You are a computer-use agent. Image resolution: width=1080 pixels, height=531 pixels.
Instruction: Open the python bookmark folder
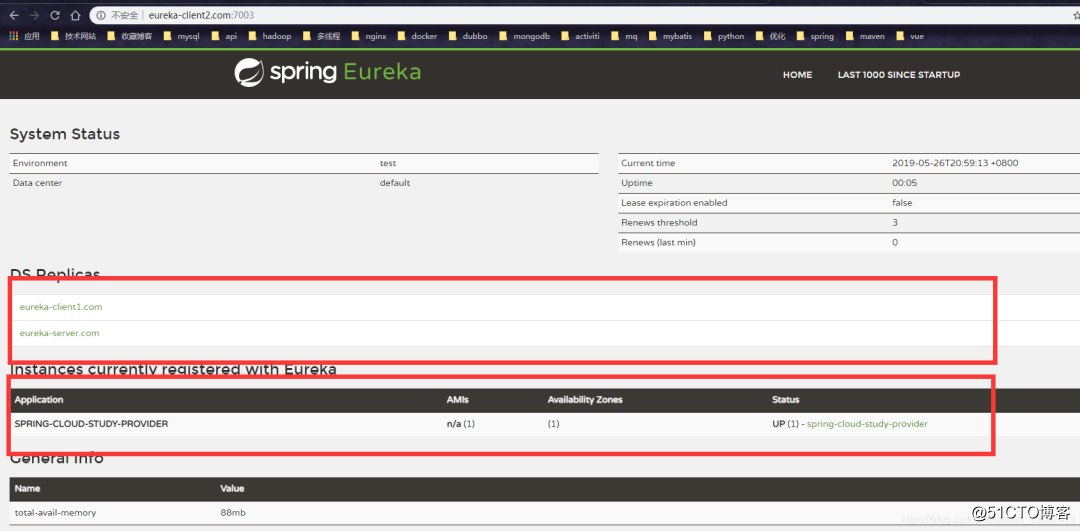(724, 37)
